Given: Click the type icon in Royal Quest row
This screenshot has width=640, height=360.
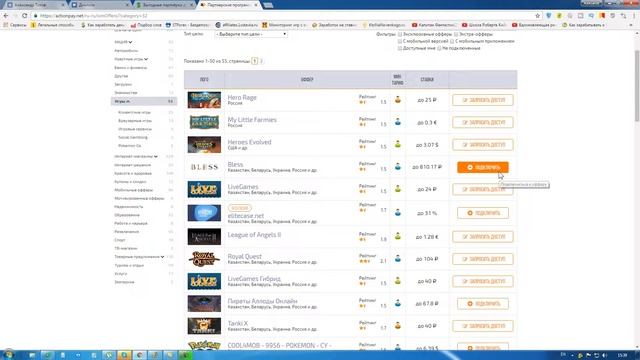Looking at the screenshot, I should pos(398,259).
